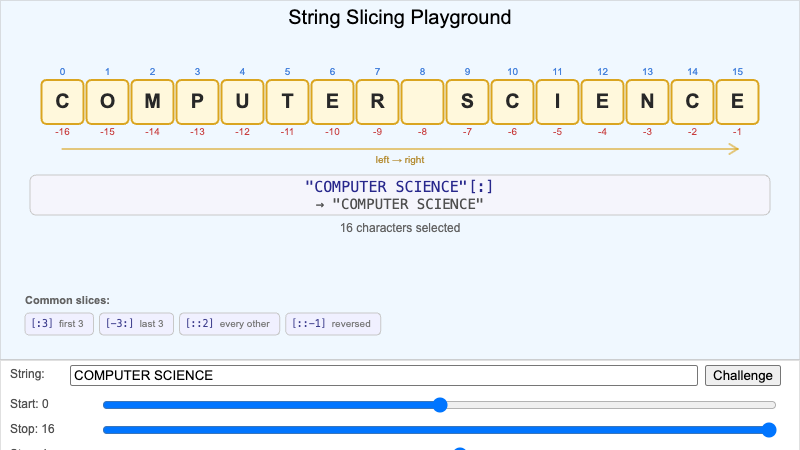Click the letter M tile
This screenshot has height=450, width=800.
coord(152,101)
